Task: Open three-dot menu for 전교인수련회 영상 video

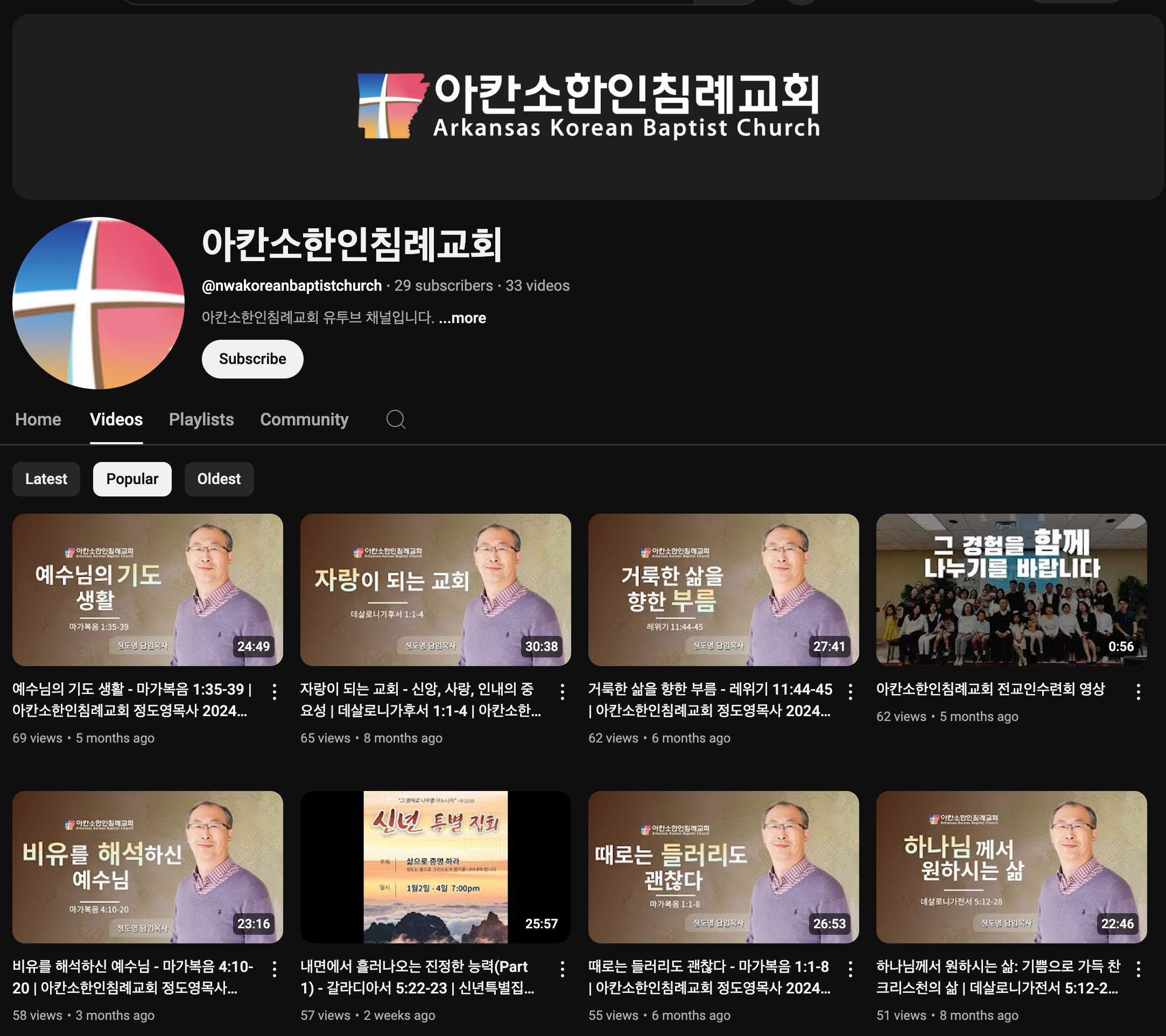Action: point(1138,691)
